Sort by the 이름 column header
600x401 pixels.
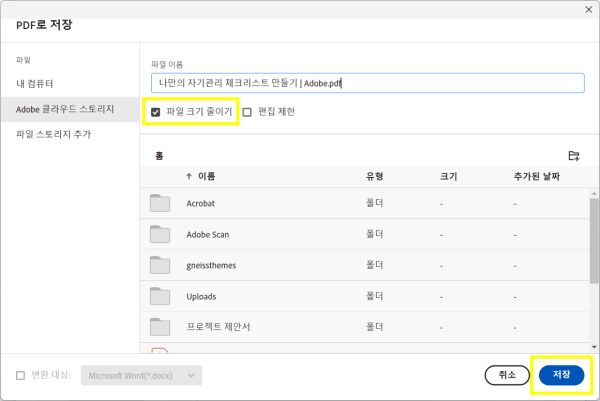206,176
